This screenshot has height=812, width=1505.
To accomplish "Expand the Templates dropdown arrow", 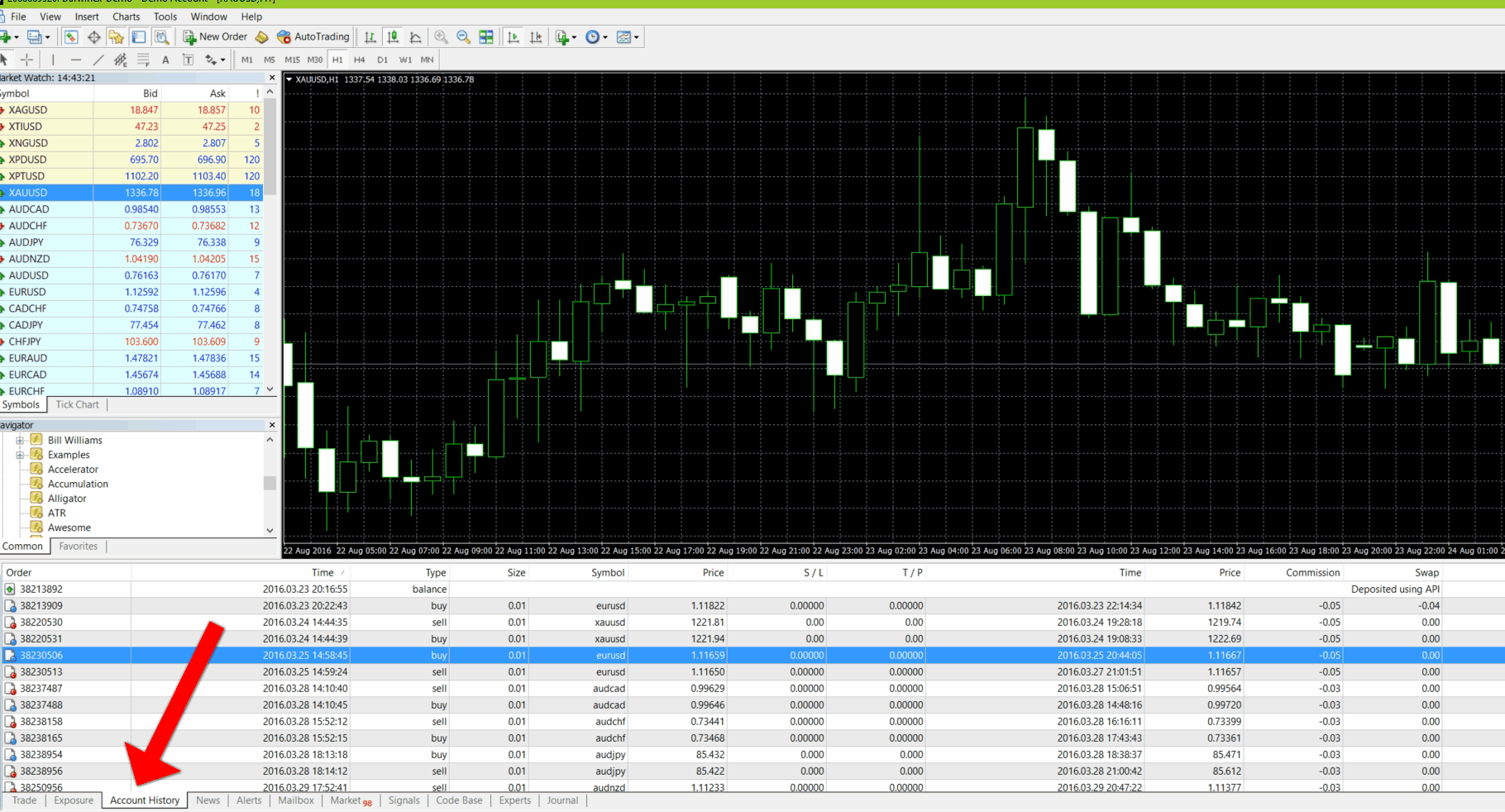I will pyautogui.click(x=636, y=37).
